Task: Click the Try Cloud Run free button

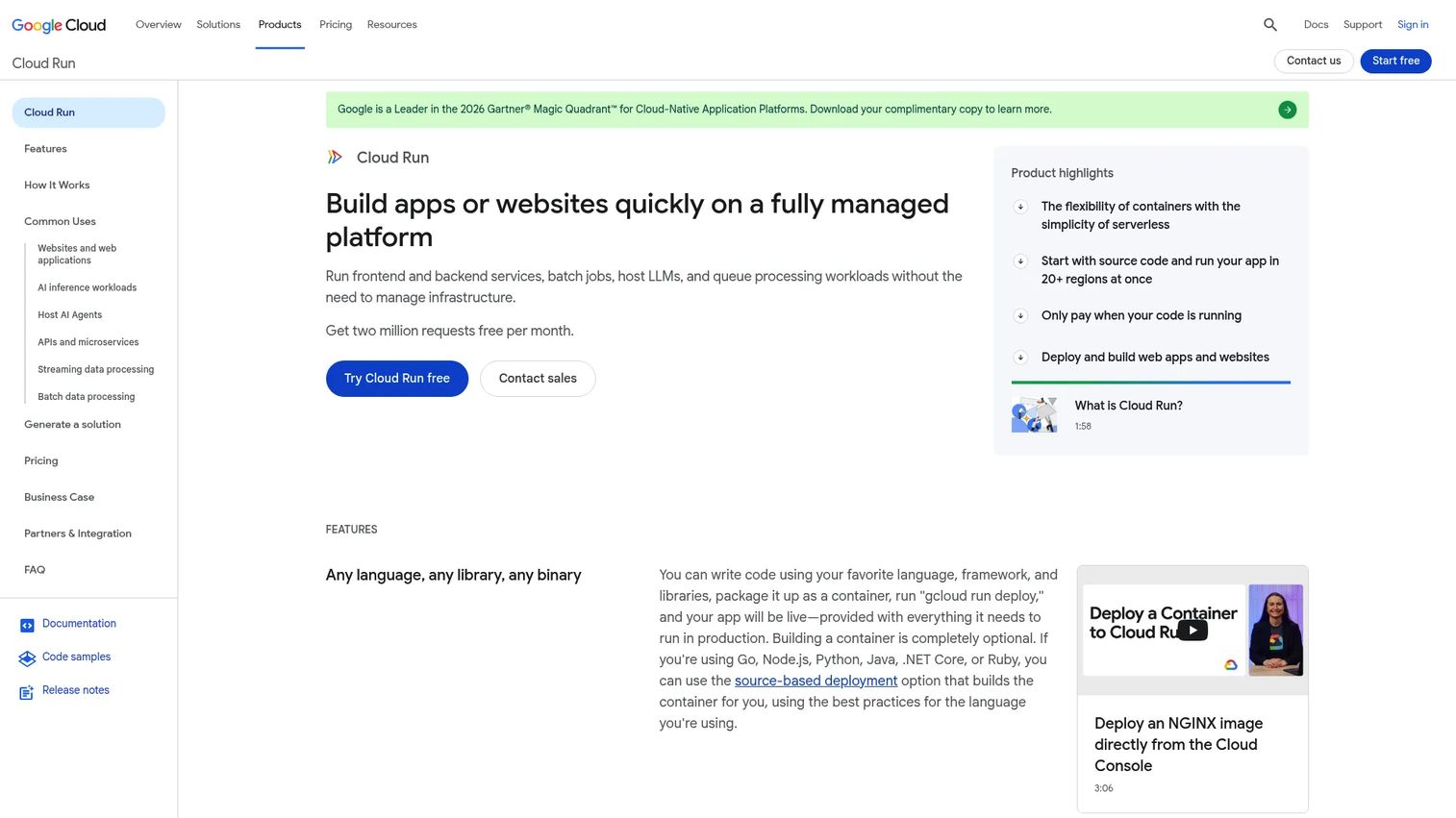Action: tap(397, 379)
